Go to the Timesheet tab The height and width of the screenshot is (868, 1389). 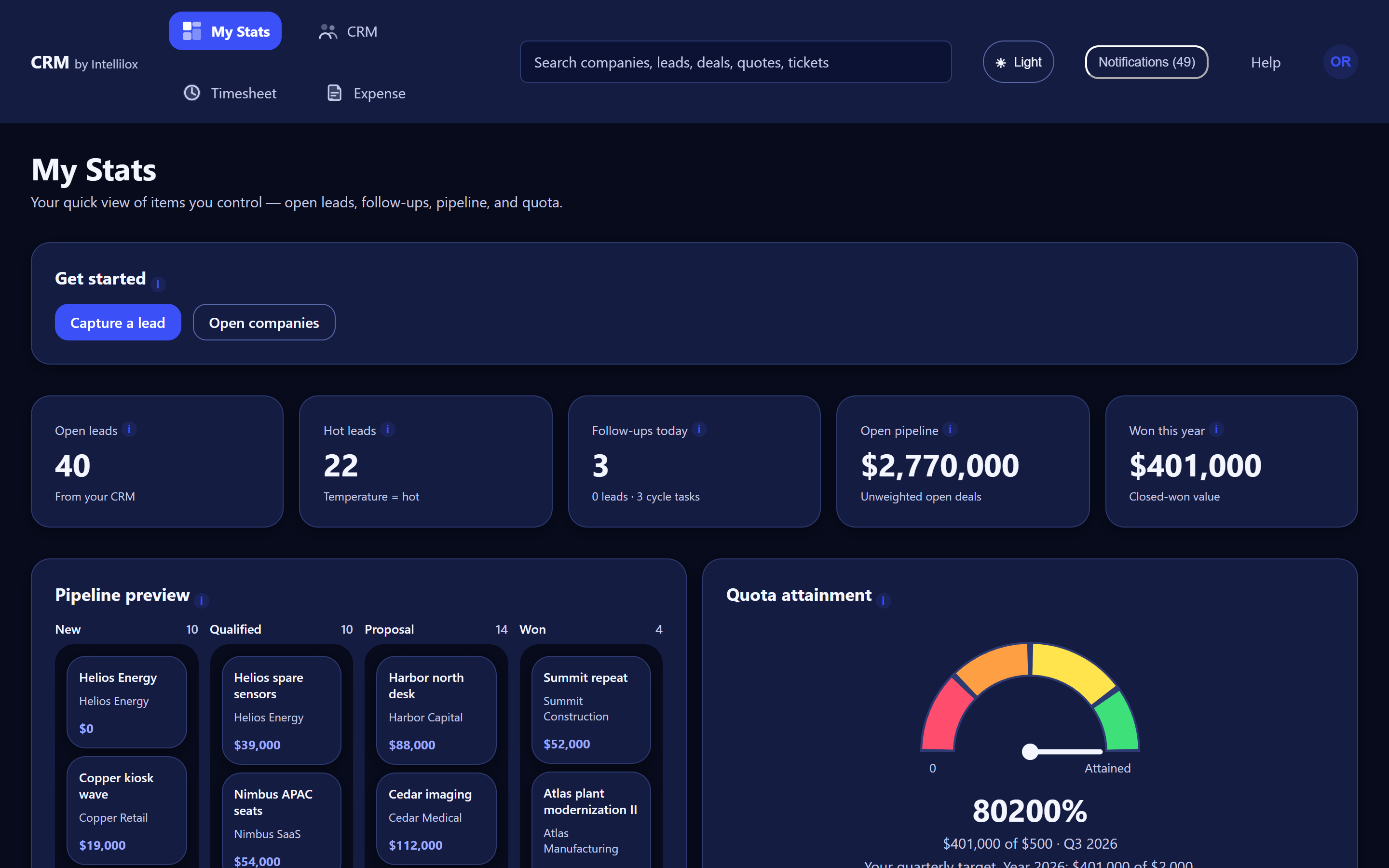pyautogui.click(x=230, y=93)
